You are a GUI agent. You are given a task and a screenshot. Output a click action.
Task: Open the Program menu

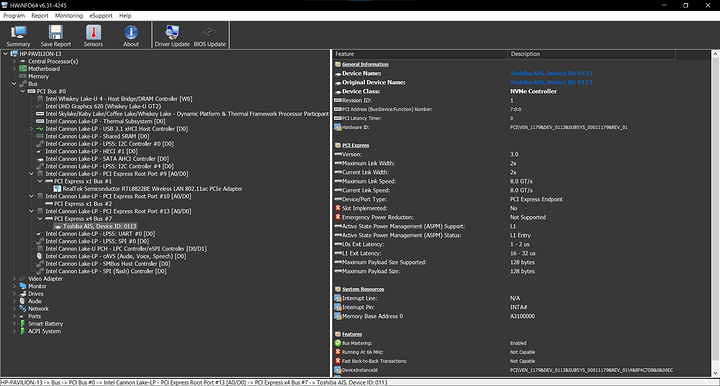coord(14,16)
